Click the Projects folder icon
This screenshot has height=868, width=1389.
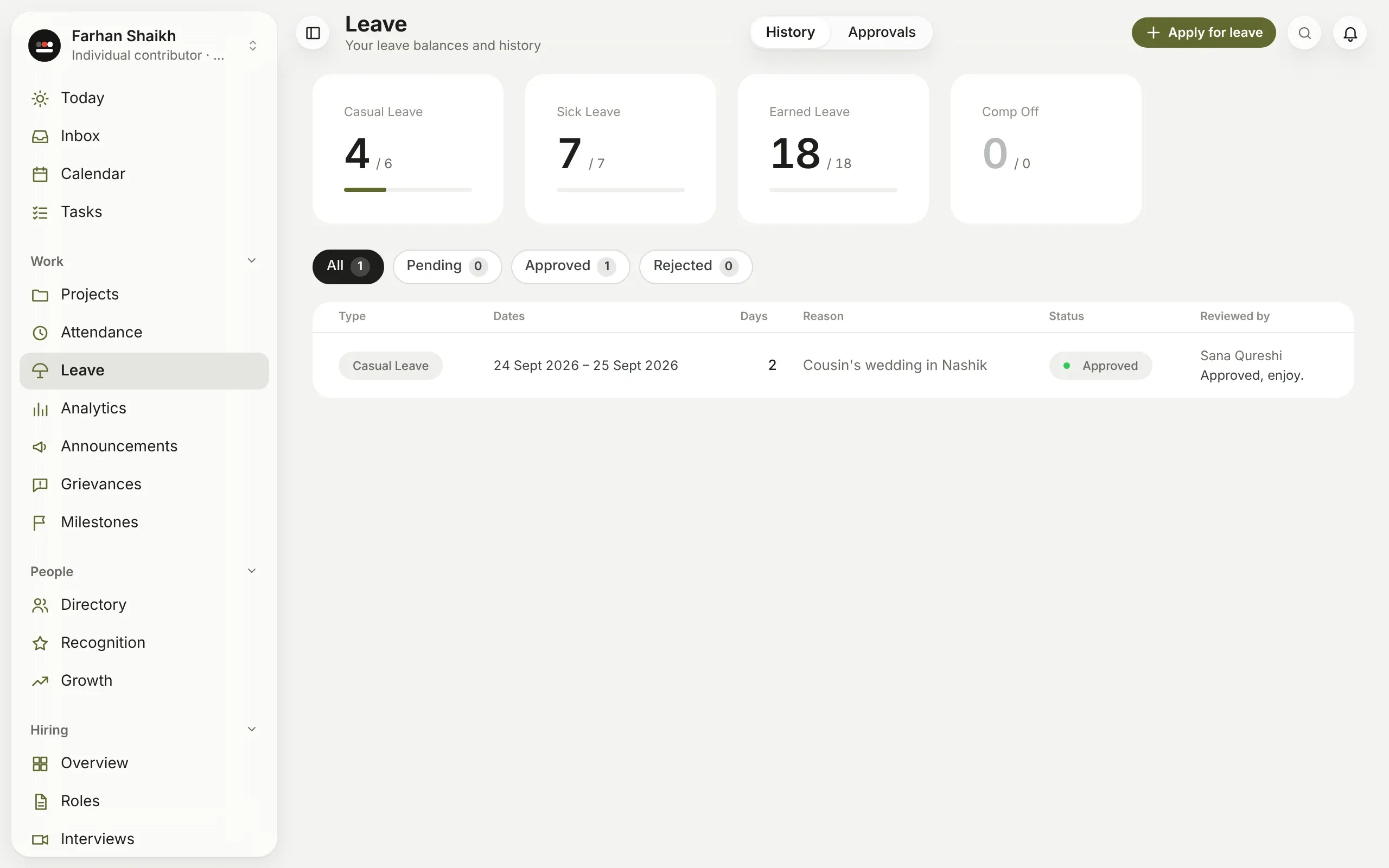point(40,295)
